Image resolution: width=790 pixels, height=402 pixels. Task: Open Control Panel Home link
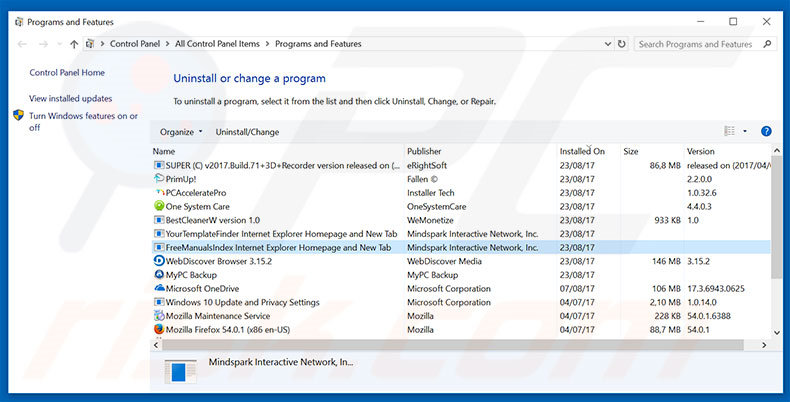(67, 73)
